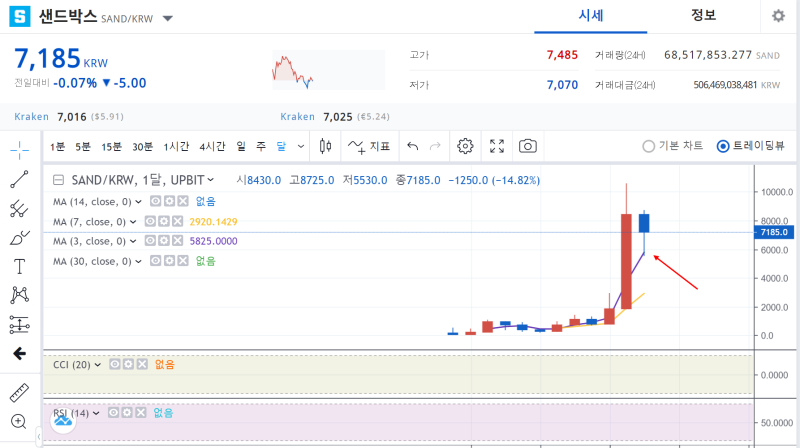The height and width of the screenshot is (448, 800).
Task: Expand MA (7, close, 0) options
Action: [x=133, y=221]
